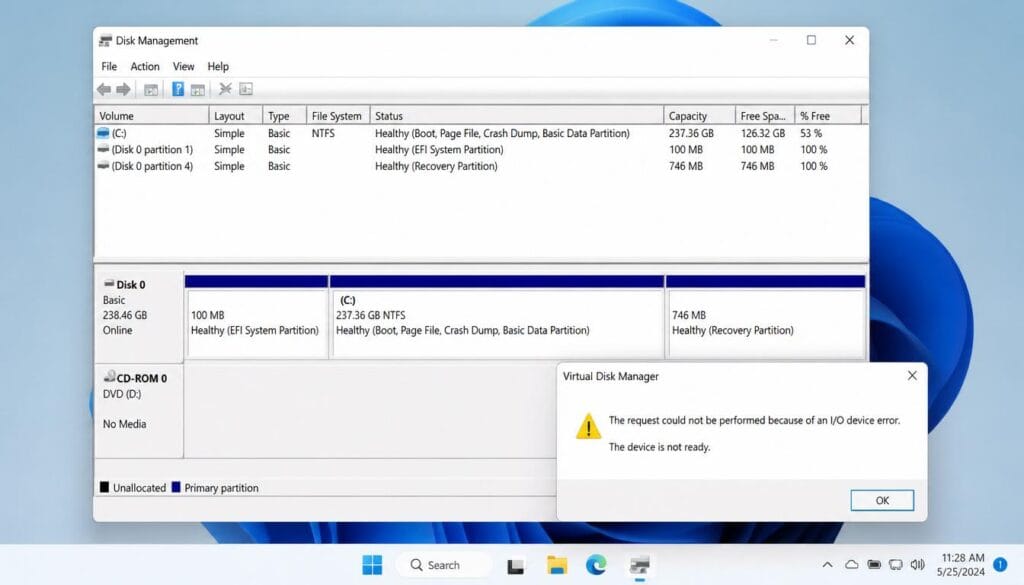Click the Properties toolbar icon at the end
1024x585 pixels.
(x=246, y=89)
